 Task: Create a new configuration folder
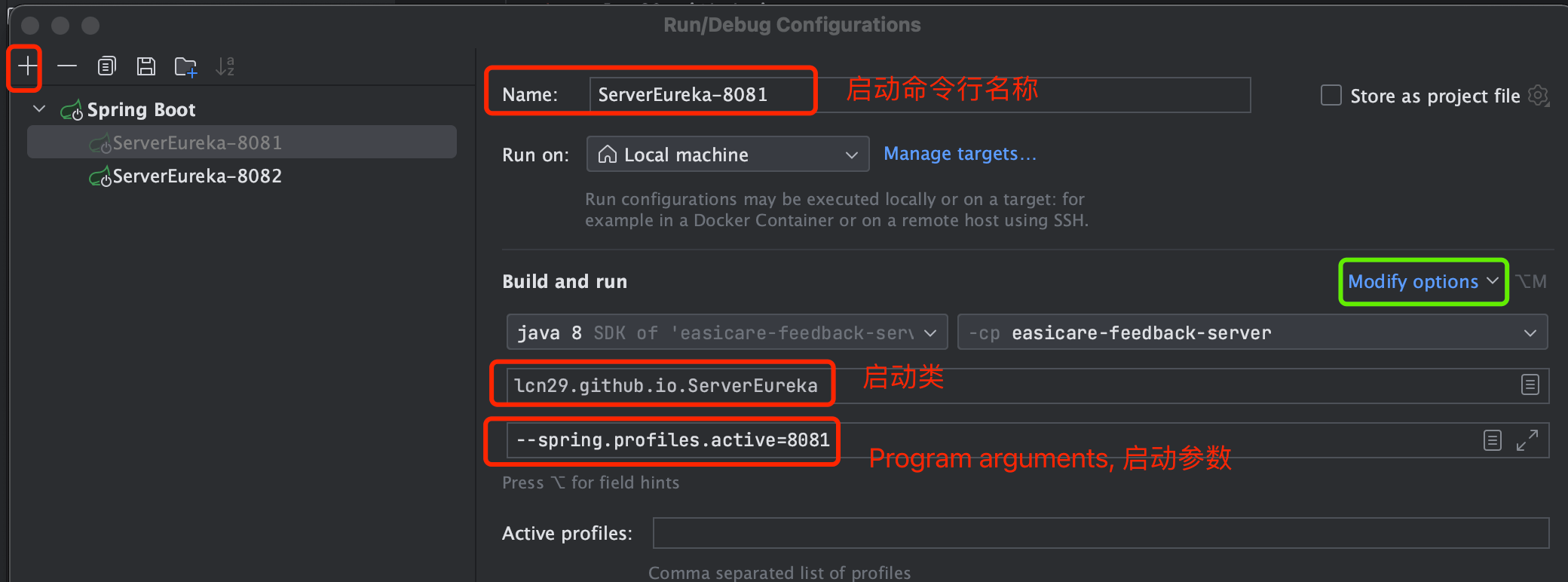click(x=185, y=67)
